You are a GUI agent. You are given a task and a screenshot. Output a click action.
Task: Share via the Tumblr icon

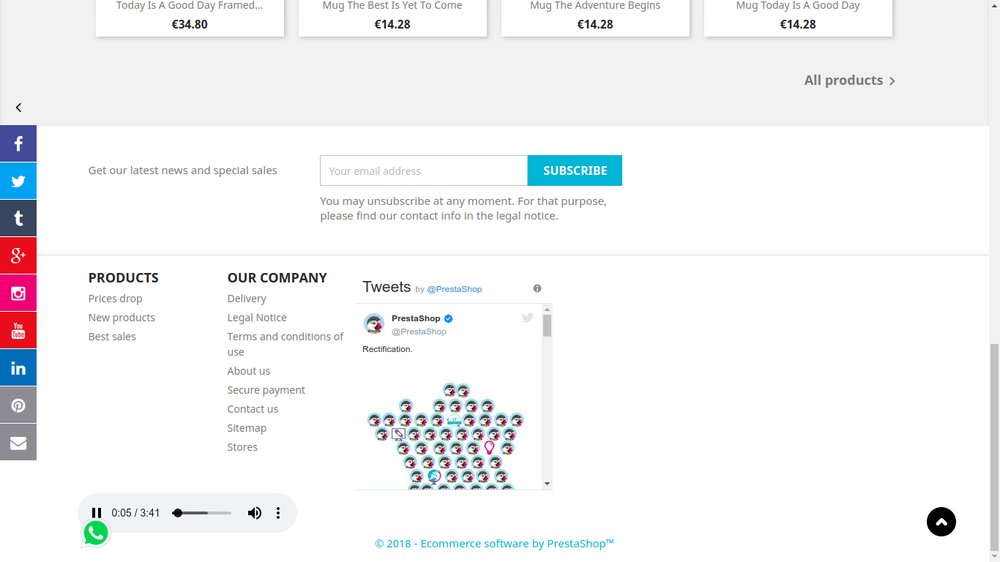click(18, 218)
